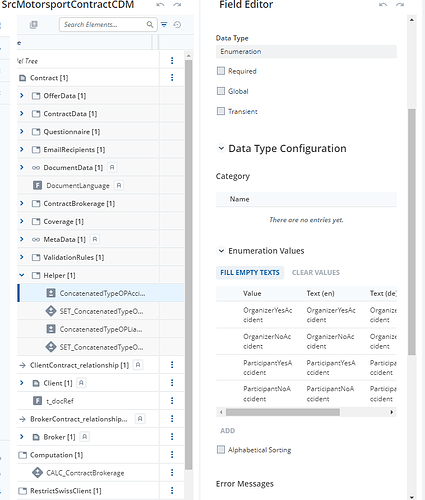Click the CLEAR VALUES button
The height and width of the screenshot is (500, 425).
[x=316, y=273]
